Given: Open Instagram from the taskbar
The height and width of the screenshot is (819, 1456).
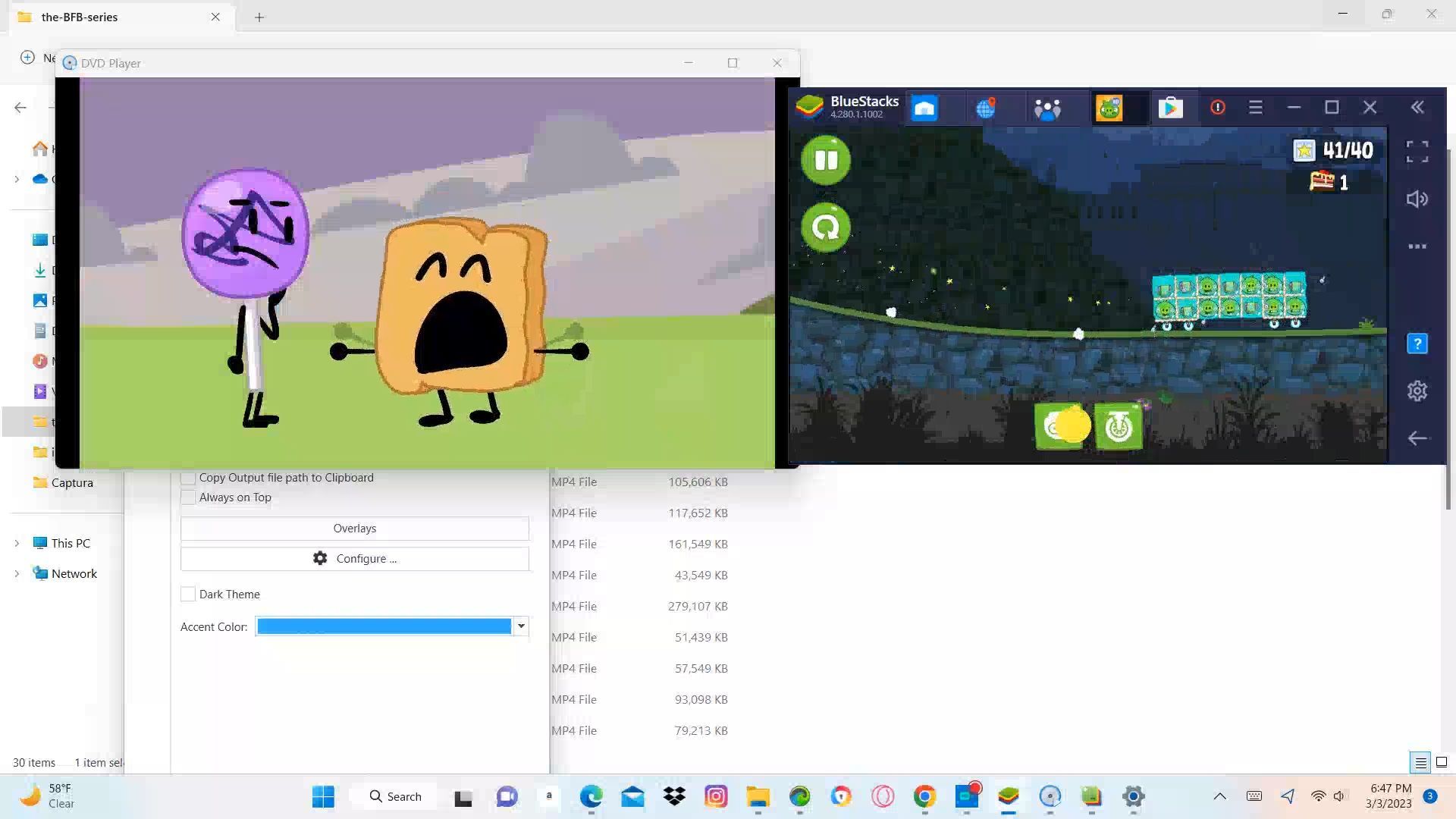Looking at the screenshot, I should click(x=716, y=797).
